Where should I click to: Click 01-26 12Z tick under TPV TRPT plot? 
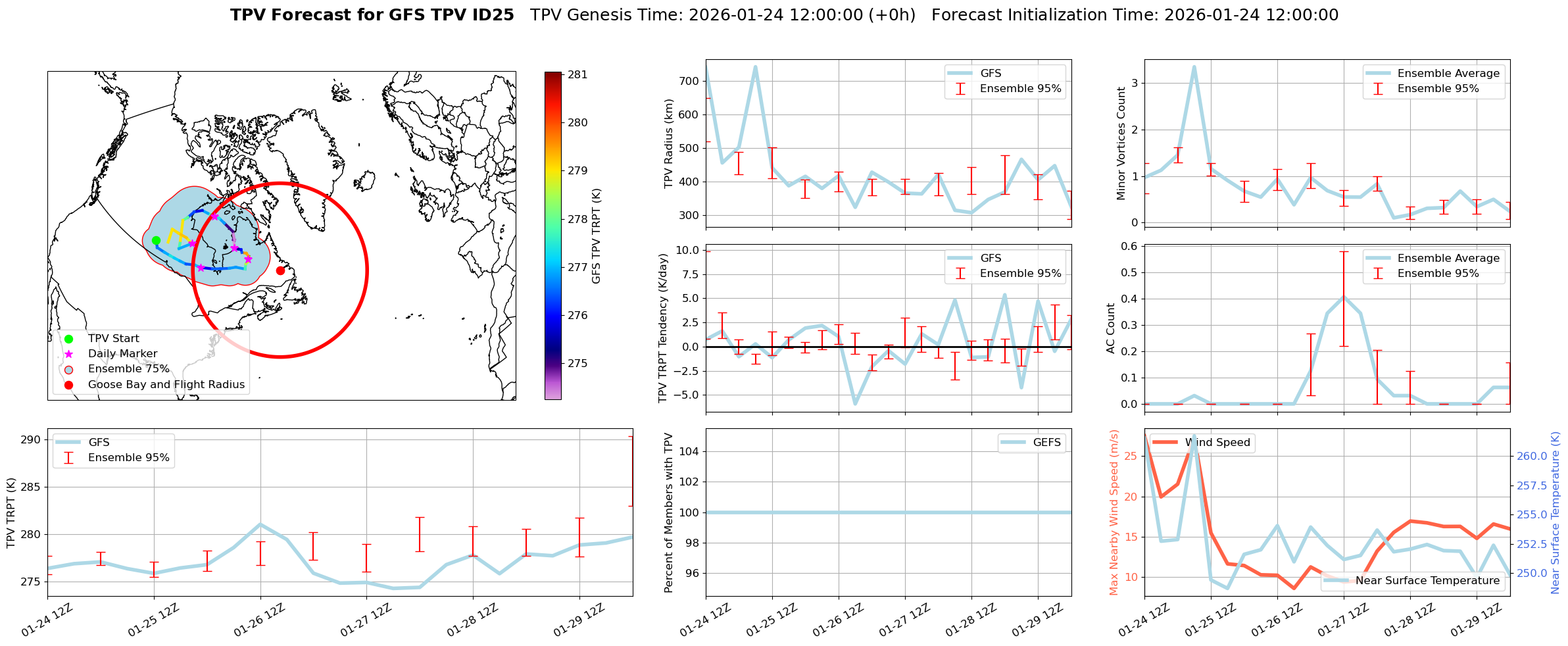259,620
